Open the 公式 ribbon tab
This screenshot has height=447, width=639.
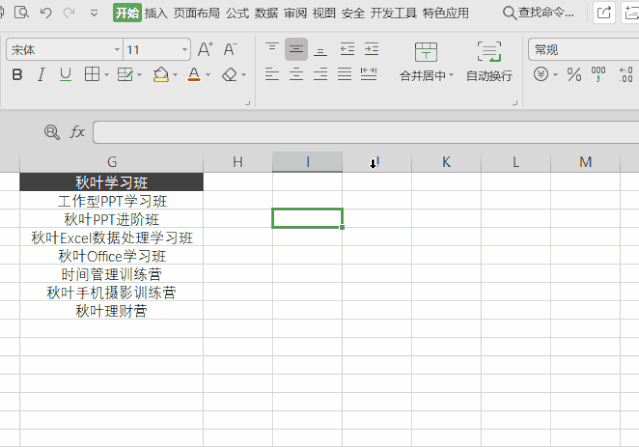[237, 13]
